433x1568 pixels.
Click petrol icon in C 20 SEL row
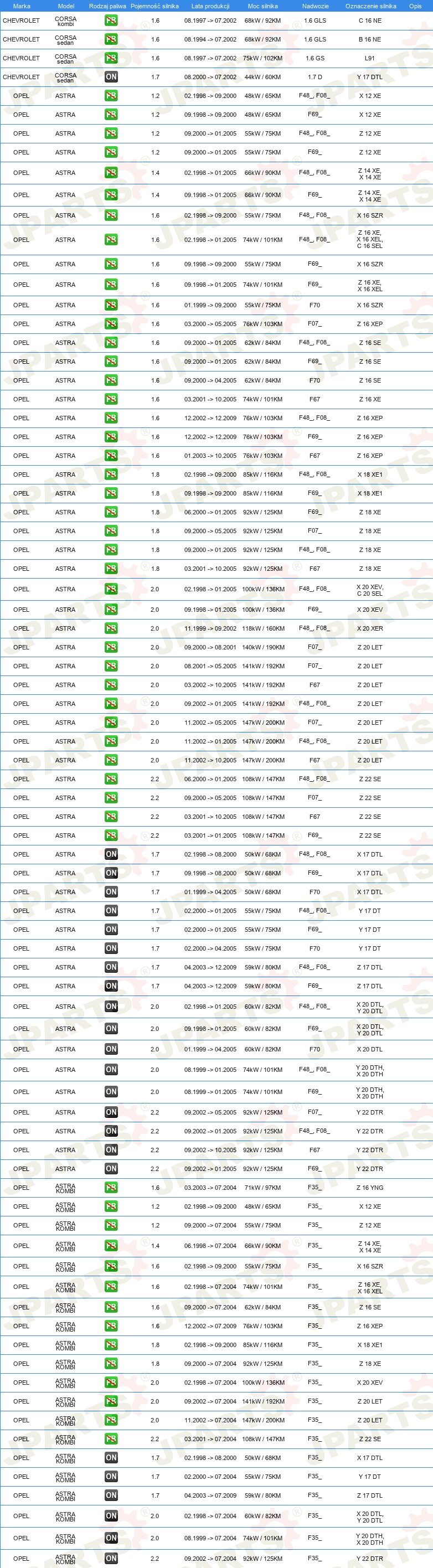point(111,589)
